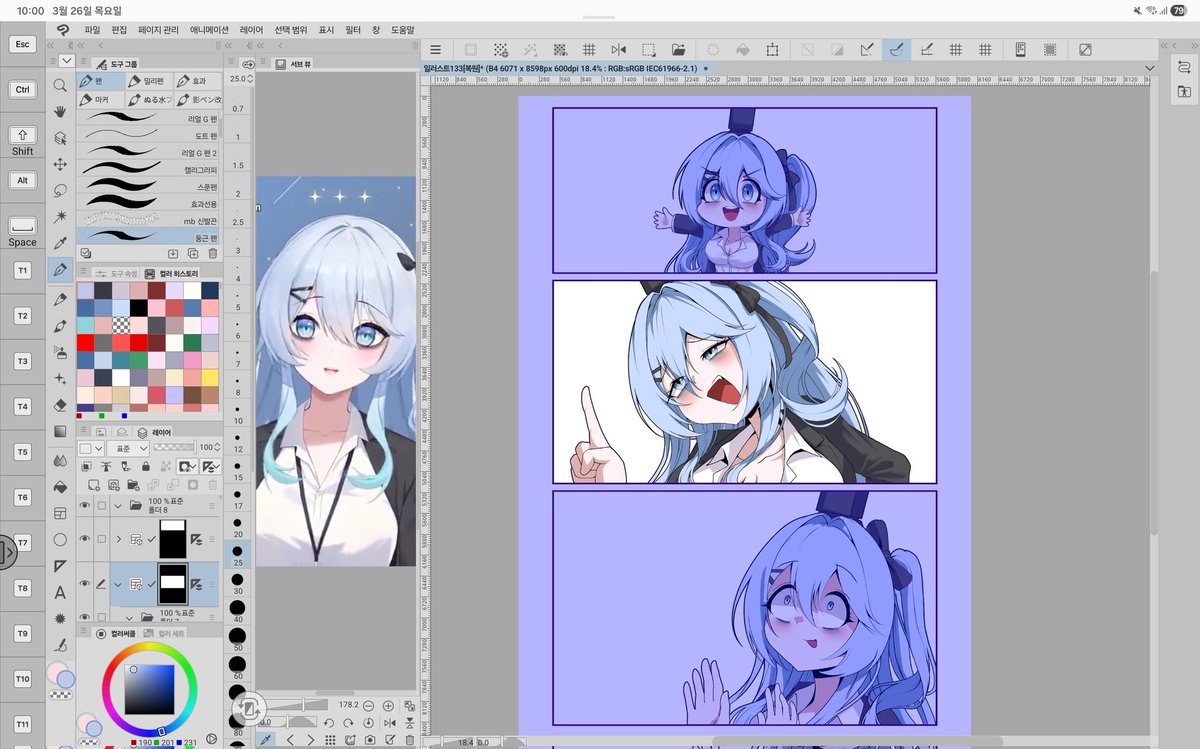The width and height of the screenshot is (1200, 749).
Task: Toggle eye icon of the selected layer
Action: [85, 584]
